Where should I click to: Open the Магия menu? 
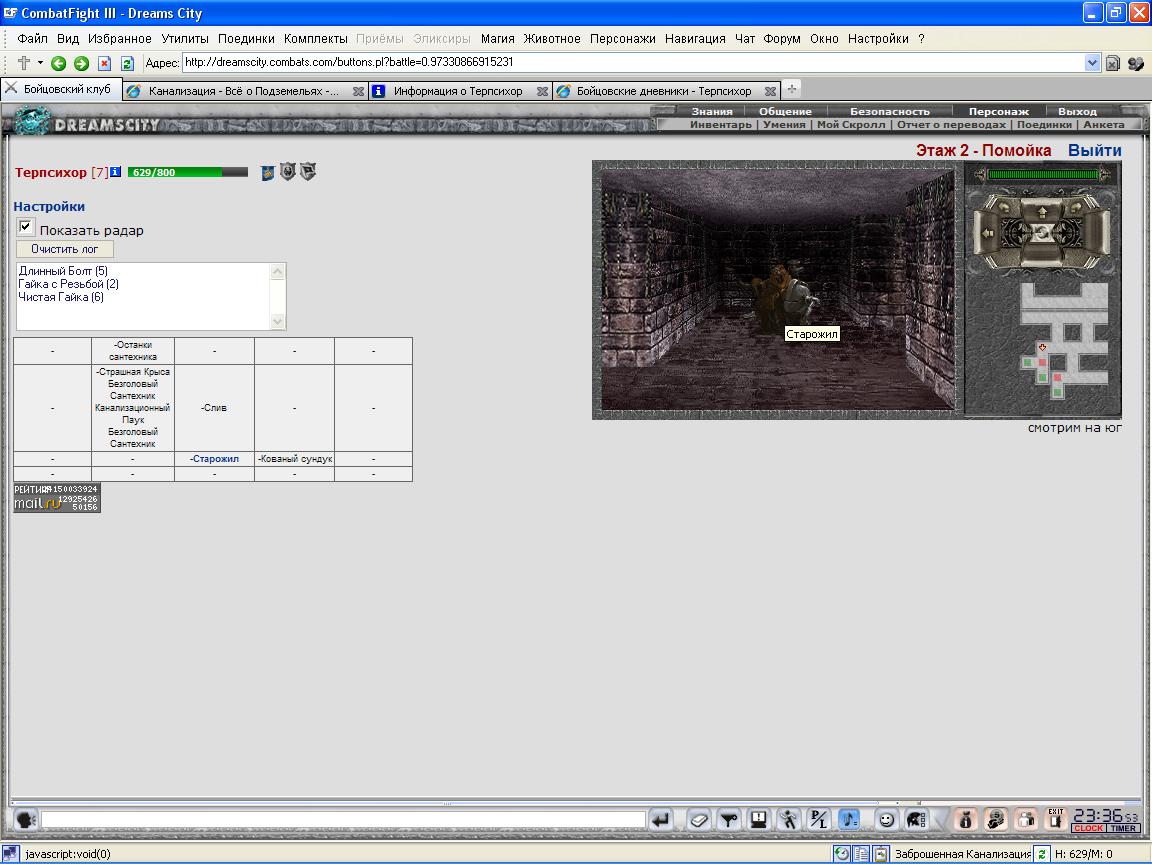pyautogui.click(x=497, y=39)
